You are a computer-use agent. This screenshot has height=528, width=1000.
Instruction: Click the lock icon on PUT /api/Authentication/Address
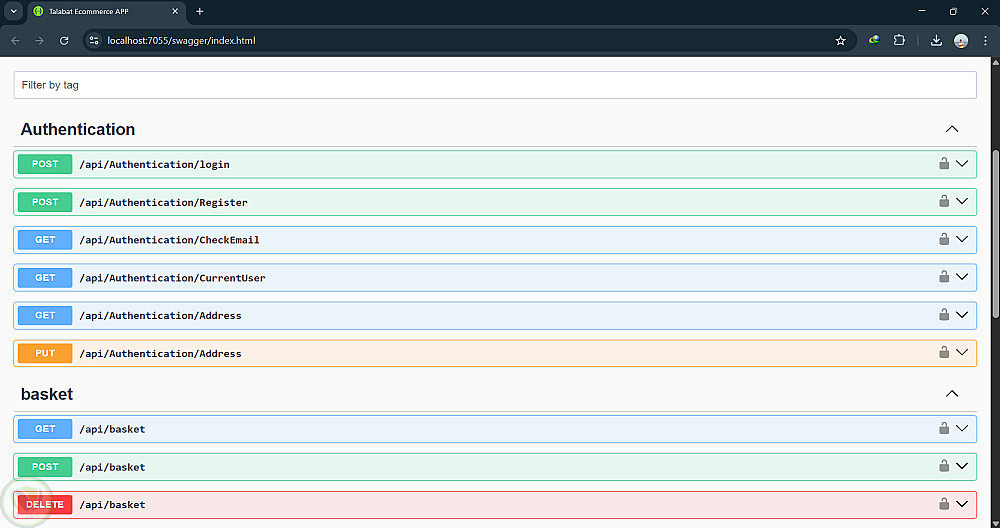pos(944,352)
